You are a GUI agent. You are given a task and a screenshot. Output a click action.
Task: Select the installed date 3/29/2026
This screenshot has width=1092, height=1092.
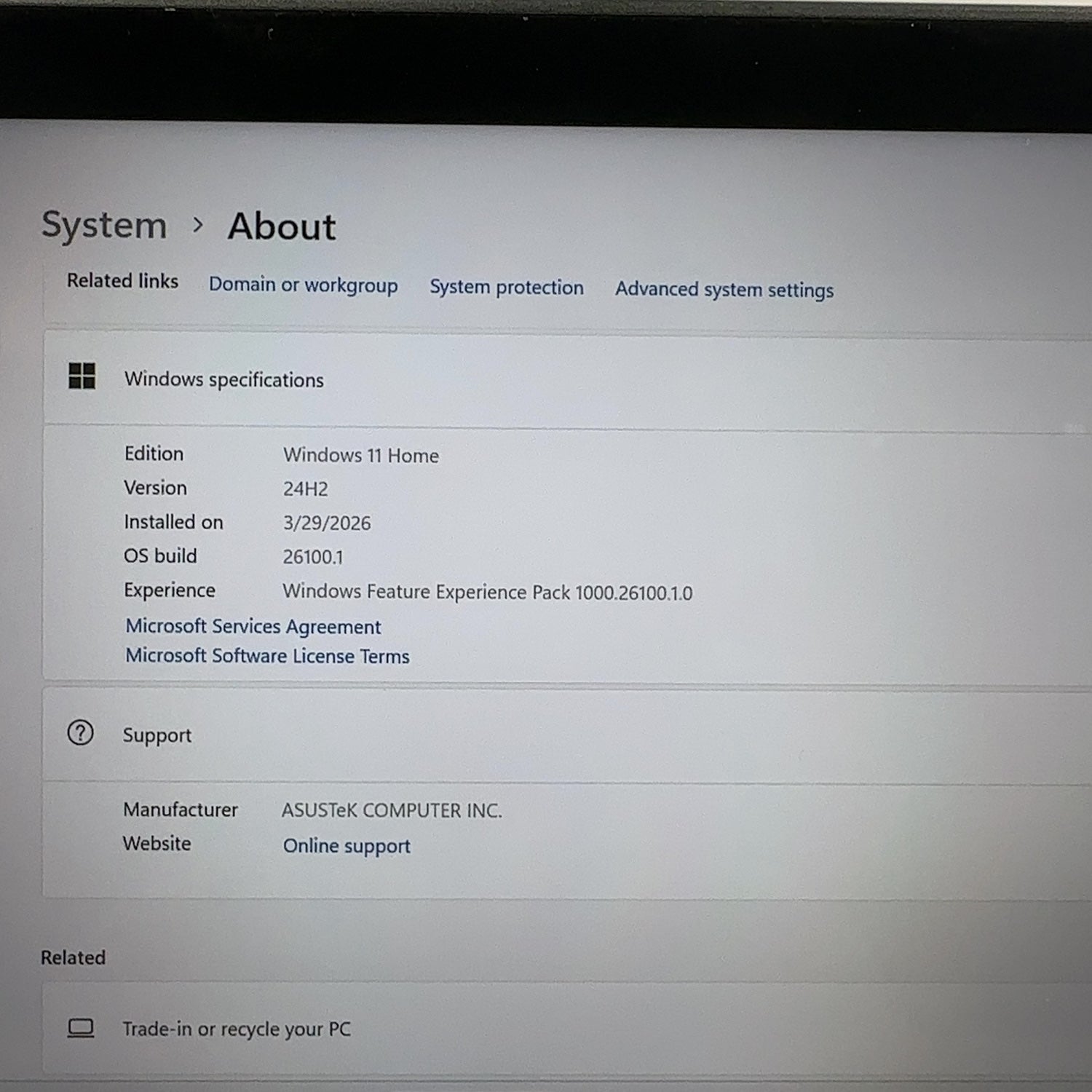click(327, 523)
